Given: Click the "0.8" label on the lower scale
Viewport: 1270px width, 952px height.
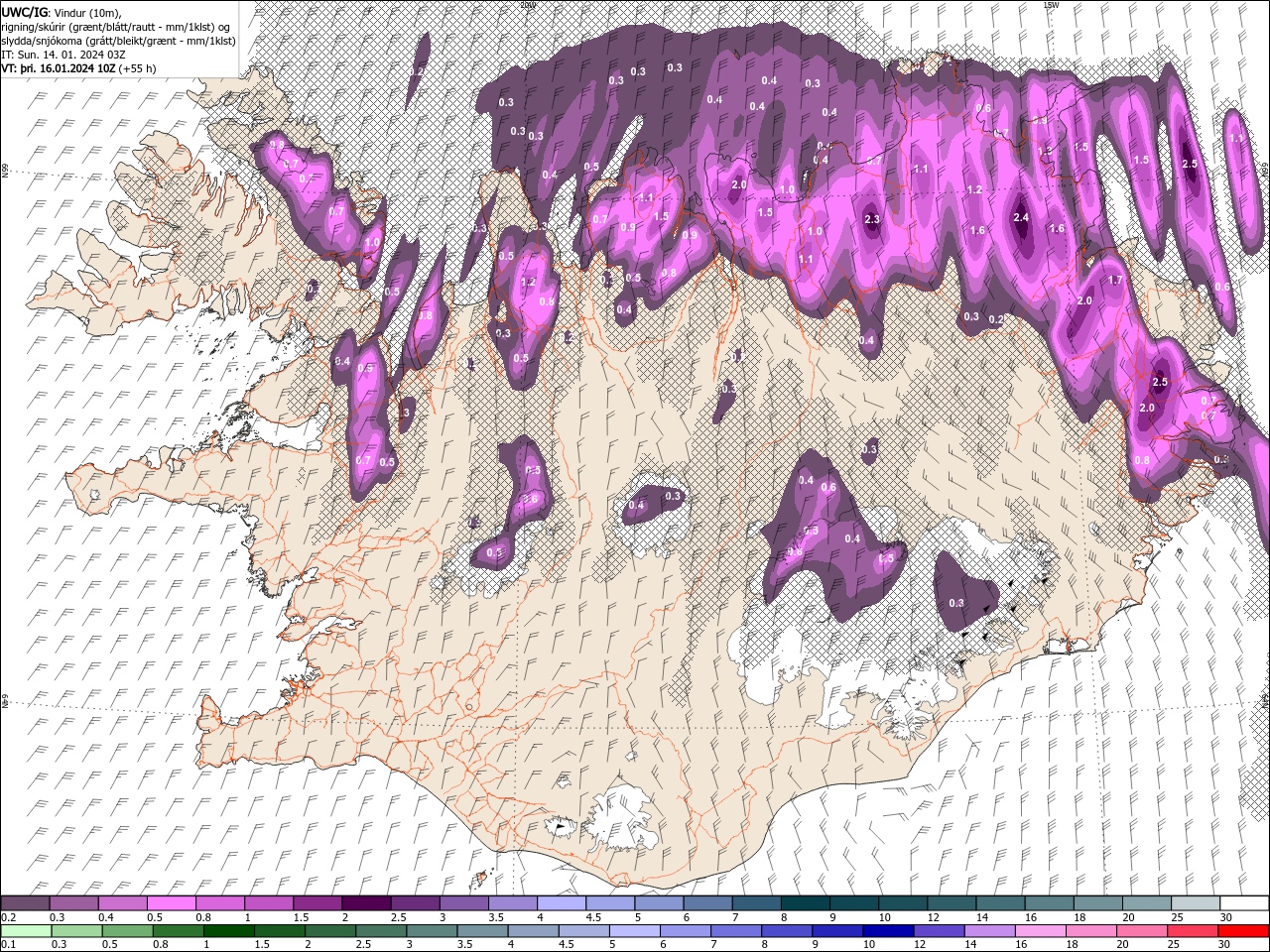Looking at the screenshot, I should (160, 945).
